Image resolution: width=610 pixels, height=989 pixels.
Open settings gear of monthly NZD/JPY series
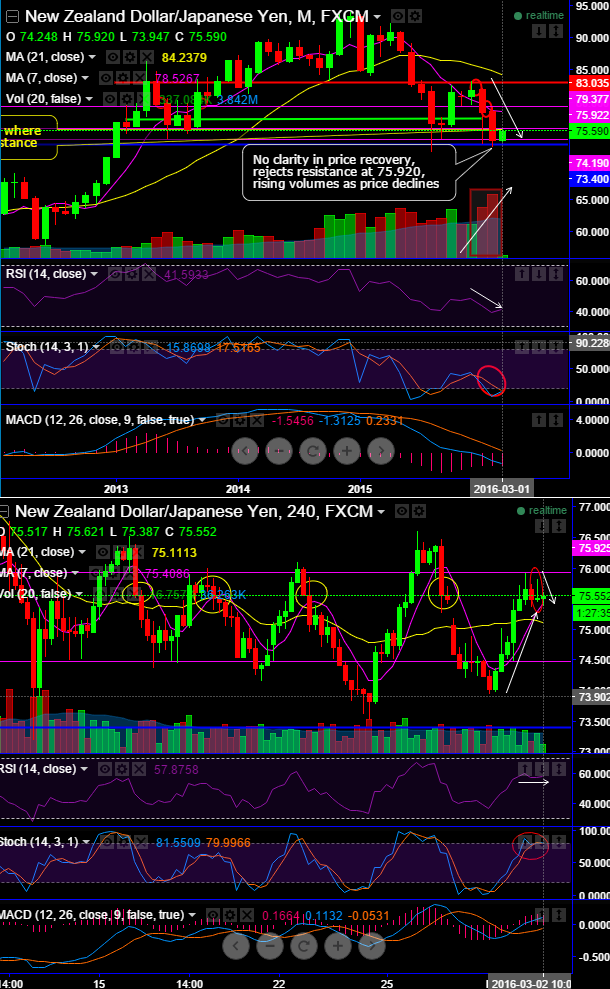(x=414, y=16)
